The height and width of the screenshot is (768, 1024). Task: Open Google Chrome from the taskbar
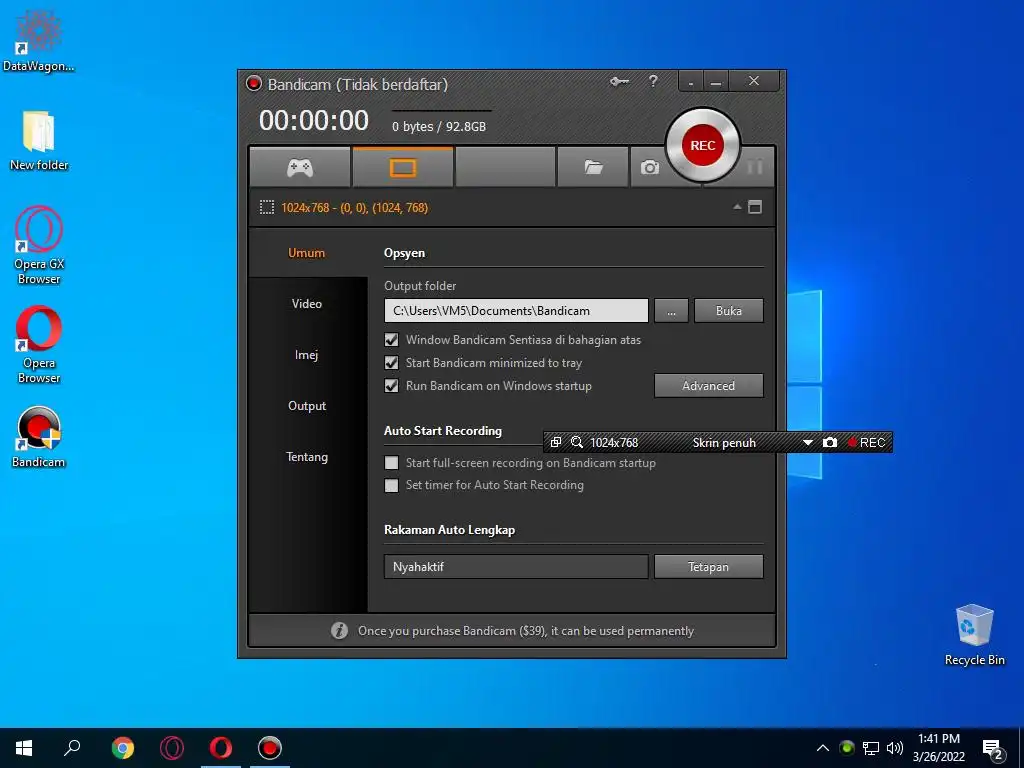123,748
